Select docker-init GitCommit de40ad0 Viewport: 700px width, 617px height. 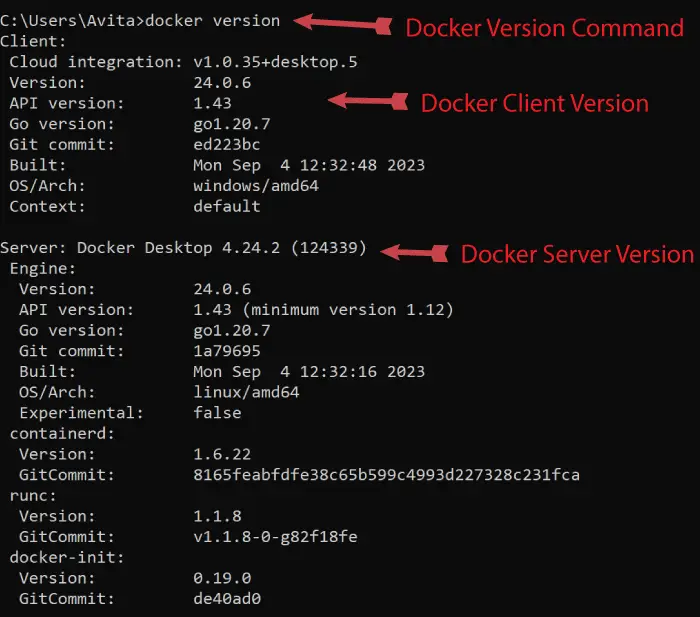click(x=227, y=599)
